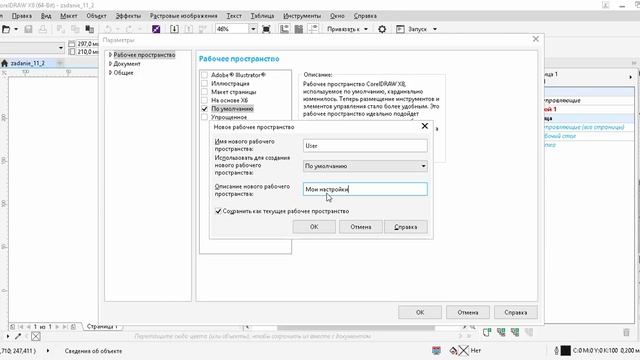
Task: Click the color proofing icon in status bar
Action: coord(436,350)
